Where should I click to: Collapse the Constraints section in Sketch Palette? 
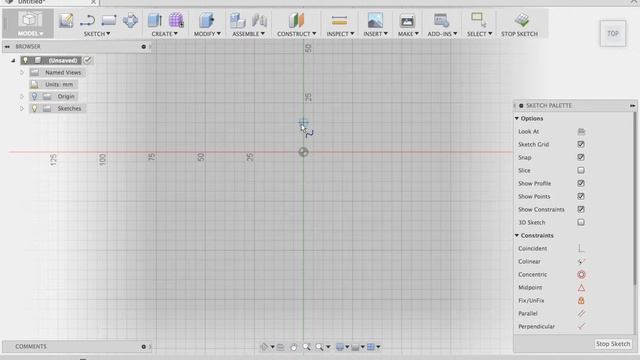517,236
